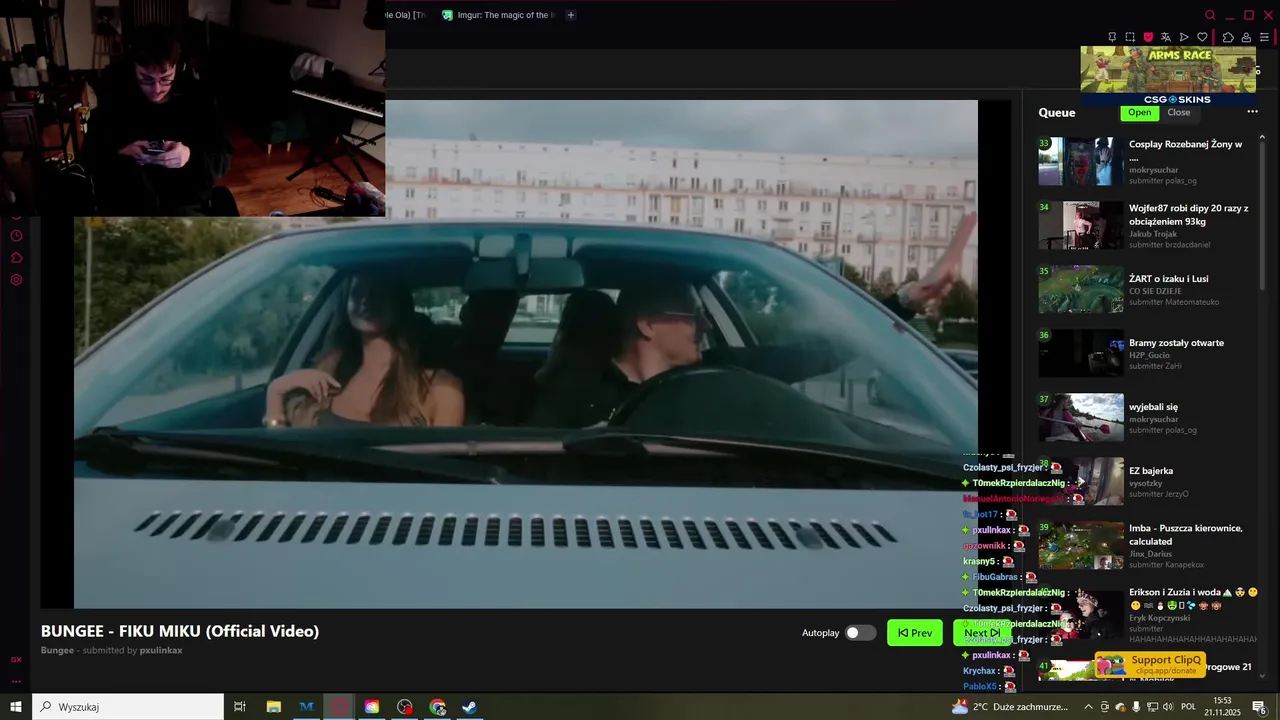Open the Opera pinboards pin icon
The width and height of the screenshot is (1280, 720).
(1112, 37)
